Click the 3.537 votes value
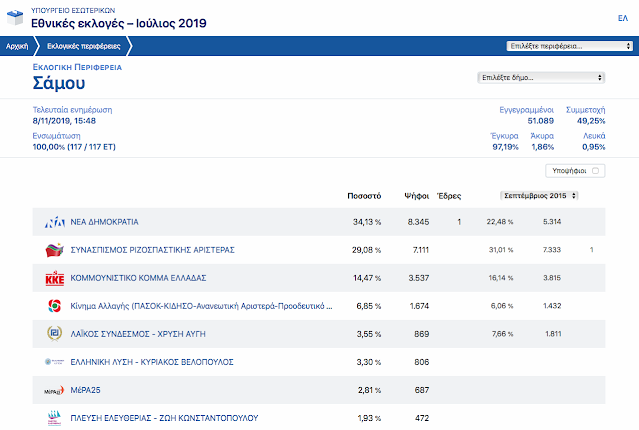 click(419, 278)
